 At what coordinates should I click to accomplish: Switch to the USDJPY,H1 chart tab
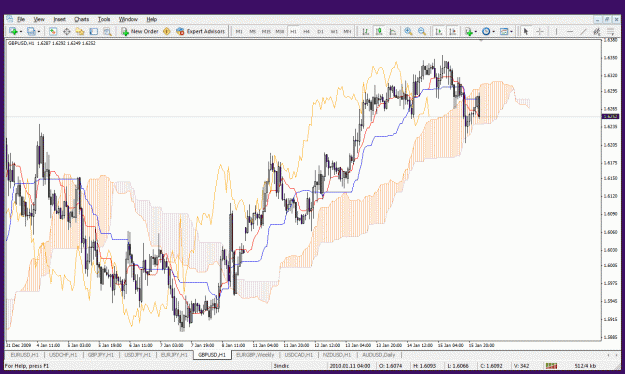pos(138,355)
